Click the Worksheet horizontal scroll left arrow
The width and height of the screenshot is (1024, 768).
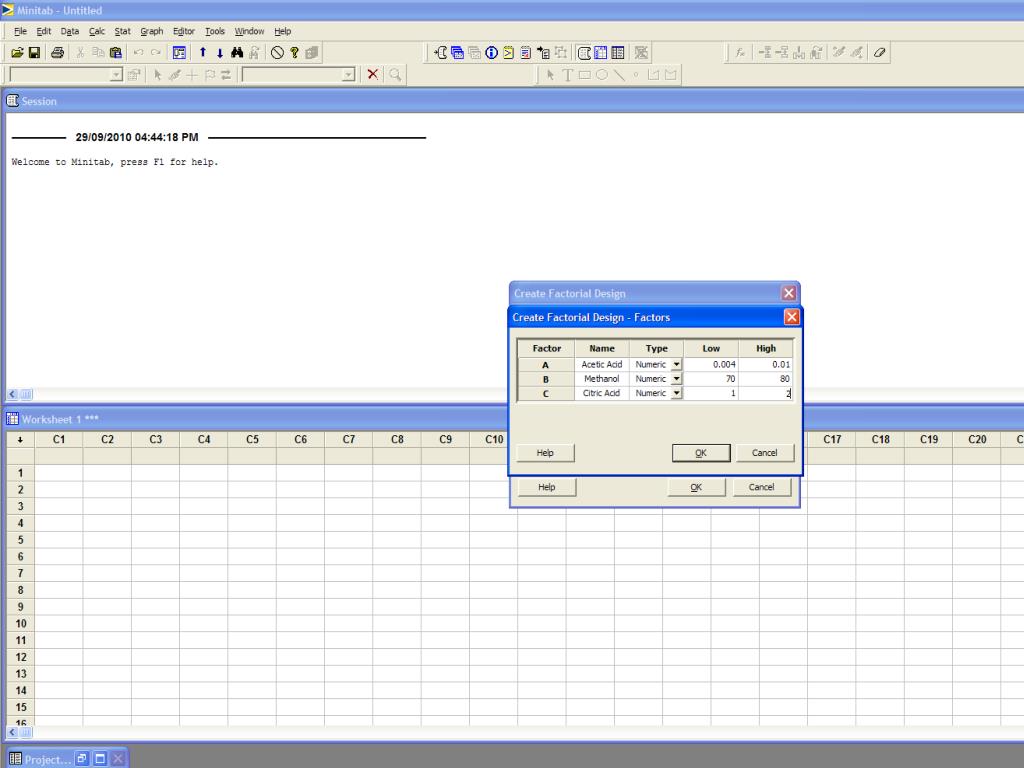point(12,733)
